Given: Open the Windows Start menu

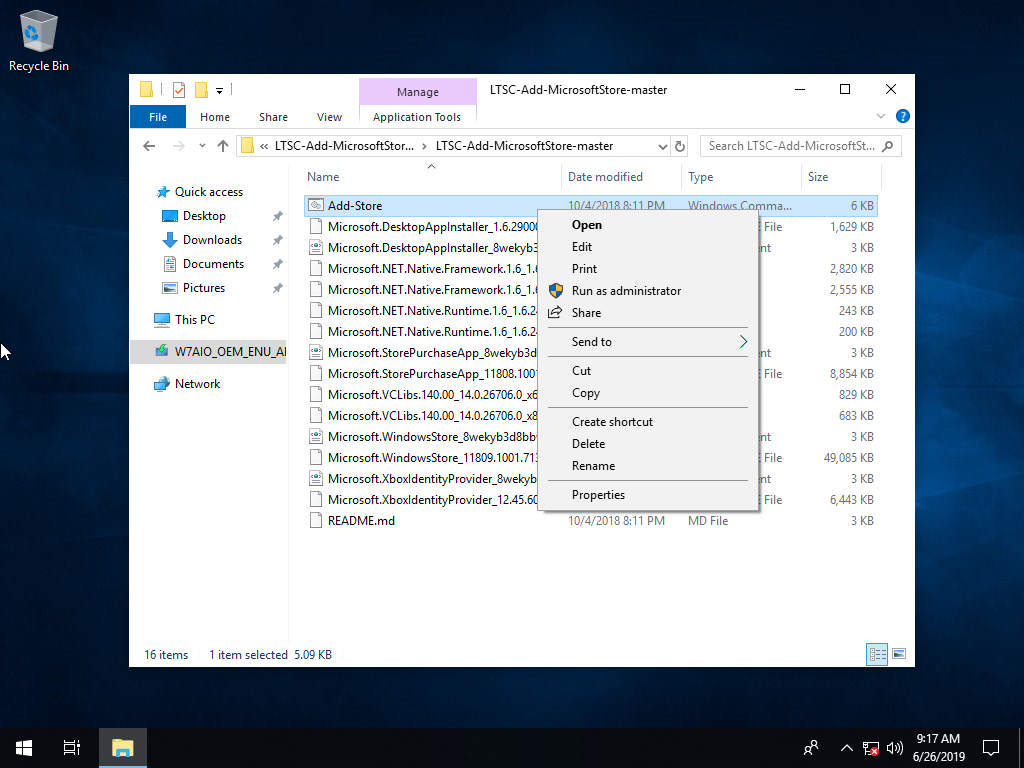Looking at the screenshot, I should coord(24,748).
